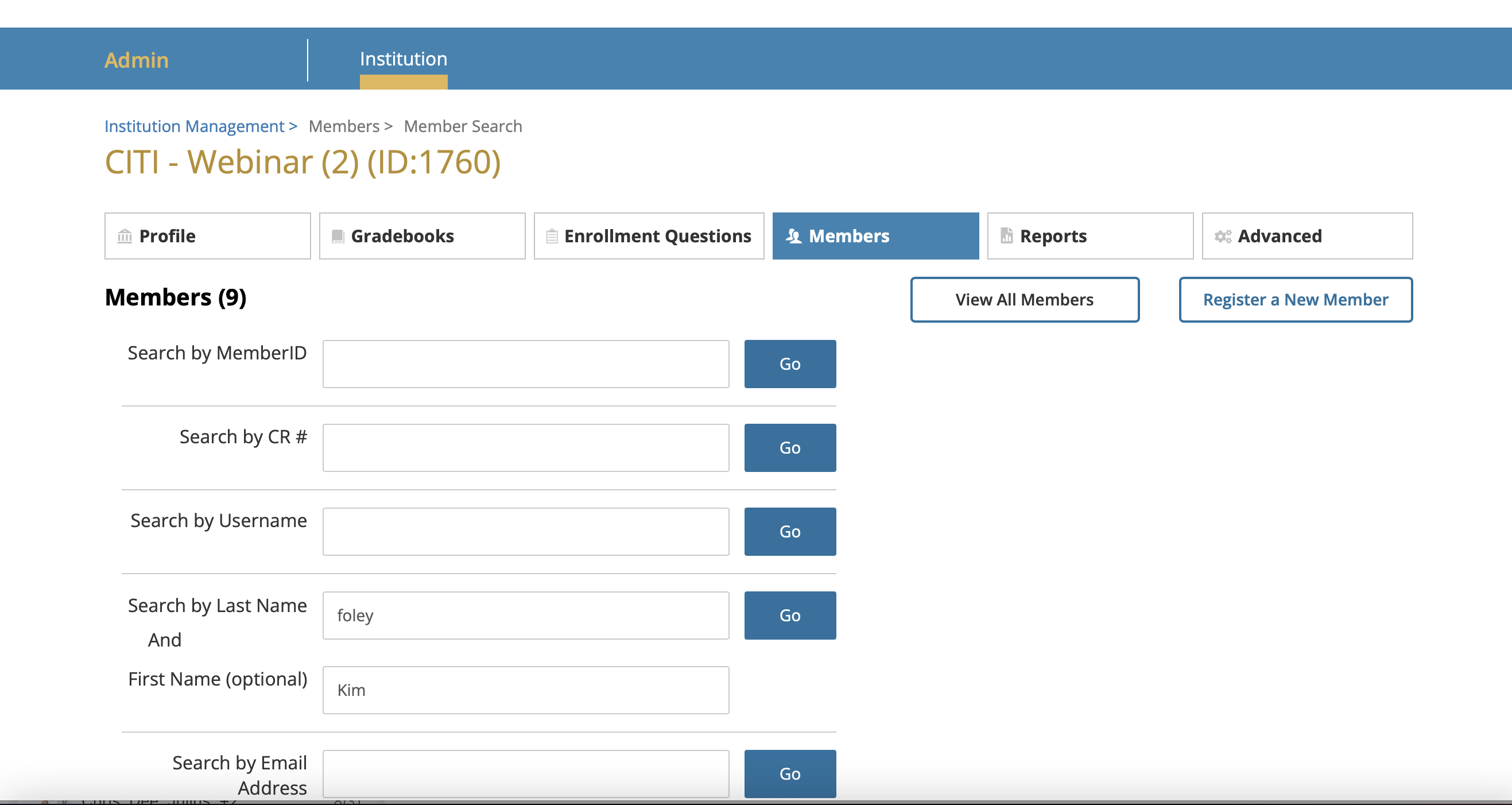Click the CITI - Webinar (2) title

click(x=303, y=162)
